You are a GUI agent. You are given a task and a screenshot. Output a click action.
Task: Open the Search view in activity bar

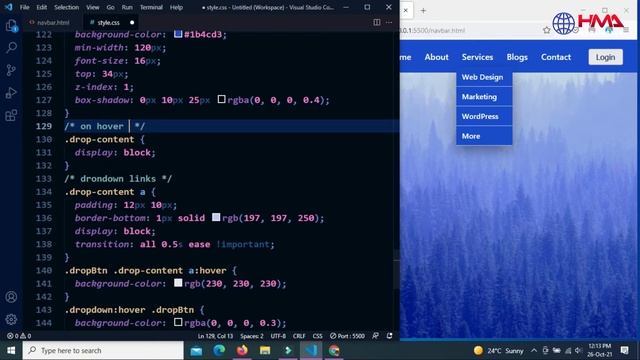tap(11, 48)
